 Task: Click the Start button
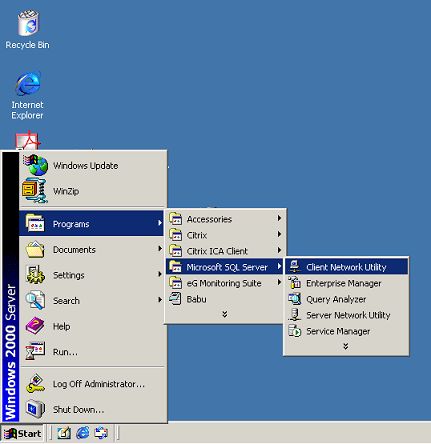22,433
